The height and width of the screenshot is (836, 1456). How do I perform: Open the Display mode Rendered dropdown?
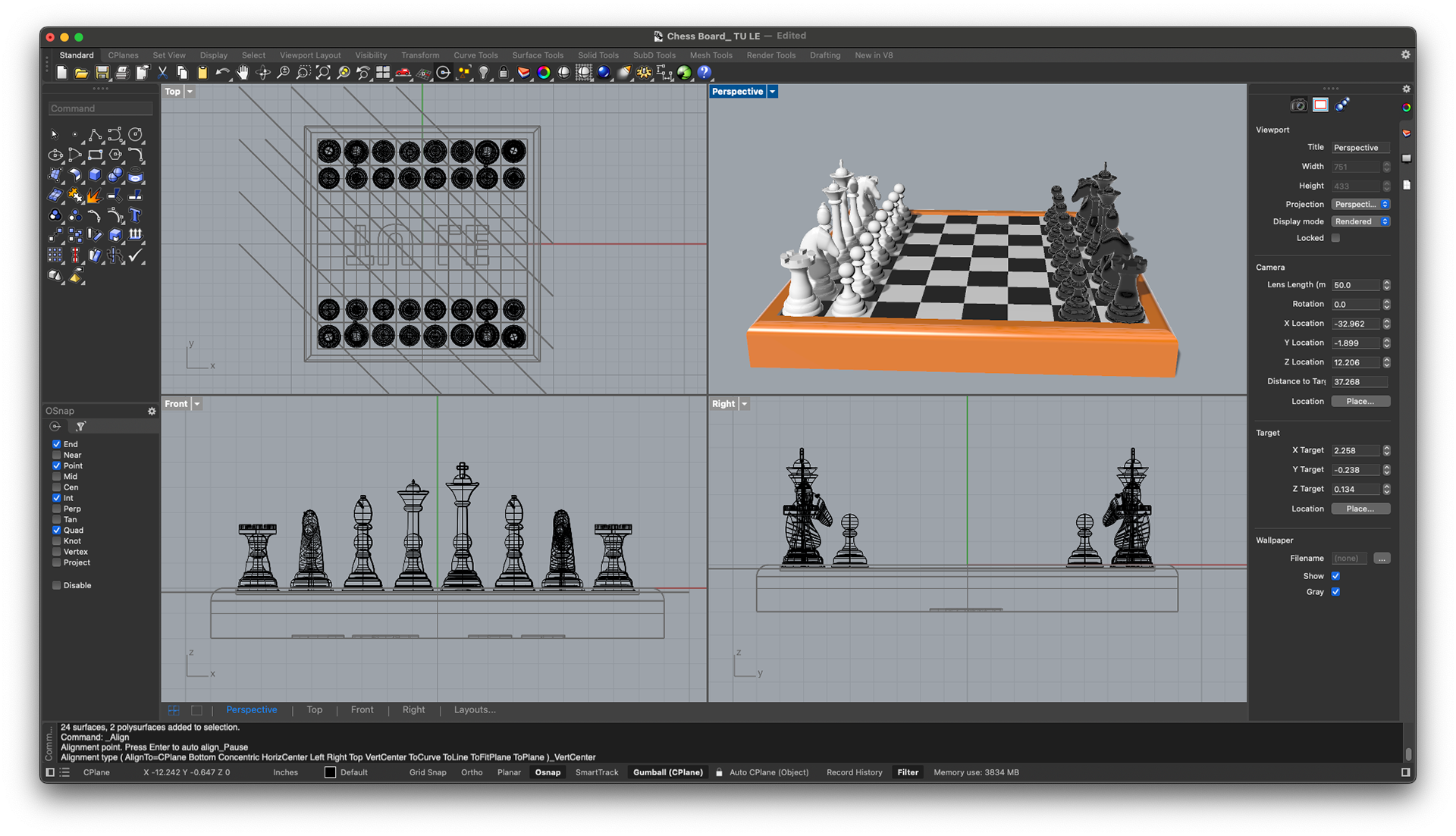[1360, 221]
